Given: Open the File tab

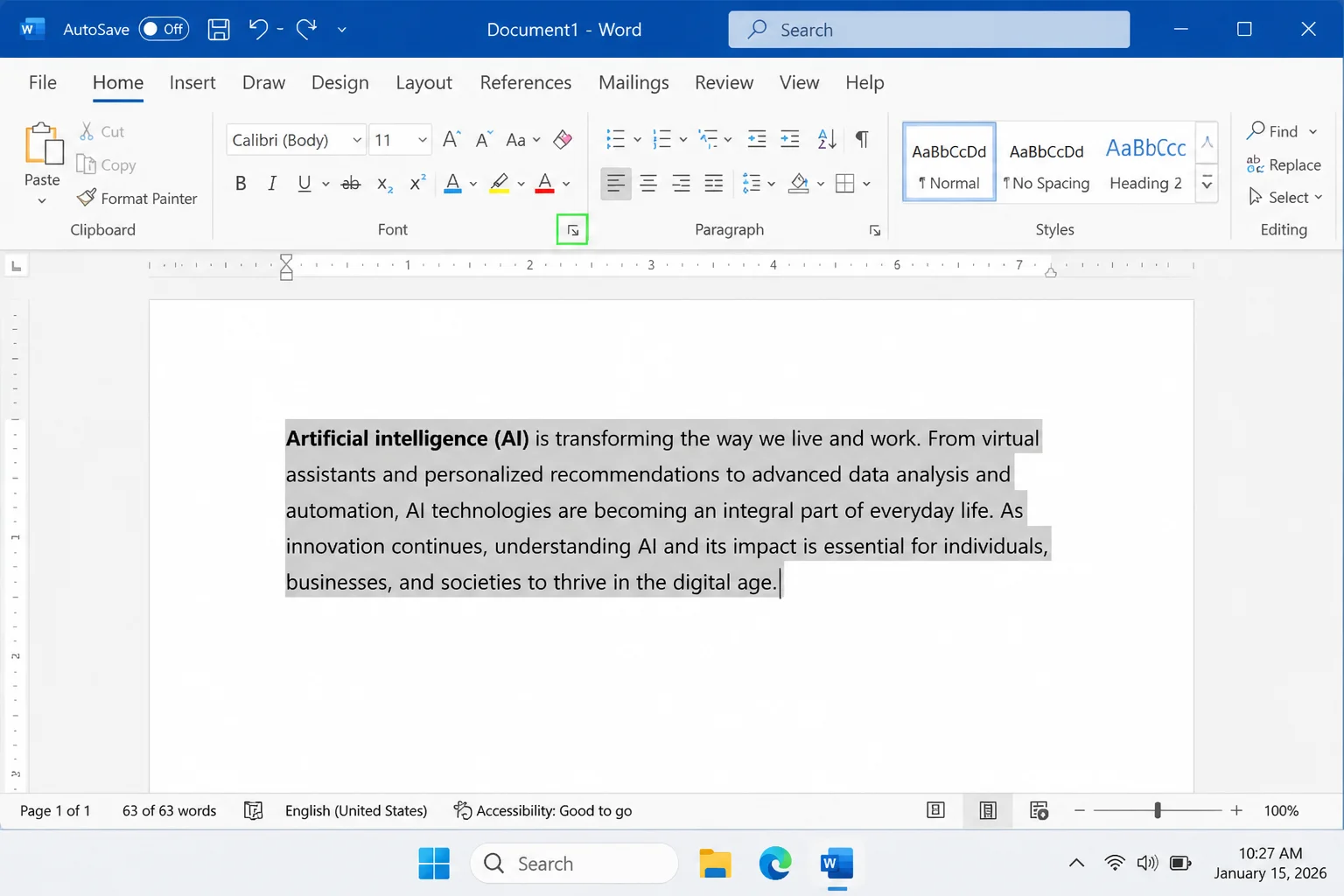Looking at the screenshot, I should 43,82.
